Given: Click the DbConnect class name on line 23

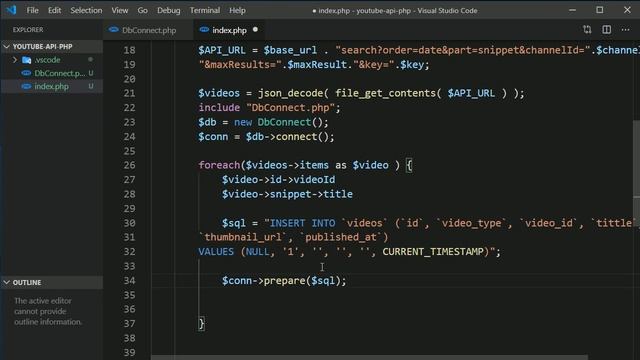Looking at the screenshot, I should point(284,122).
